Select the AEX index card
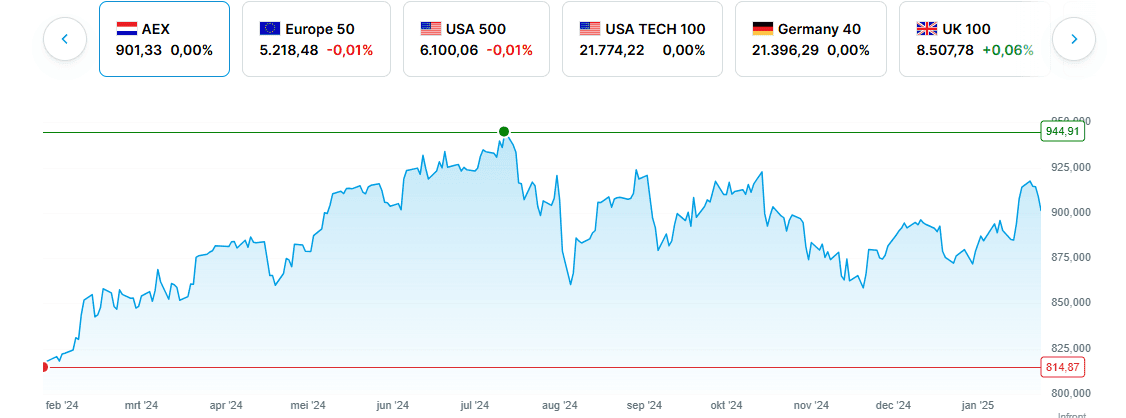Screen dimensions: 1126x418 (x=164, y=39)
